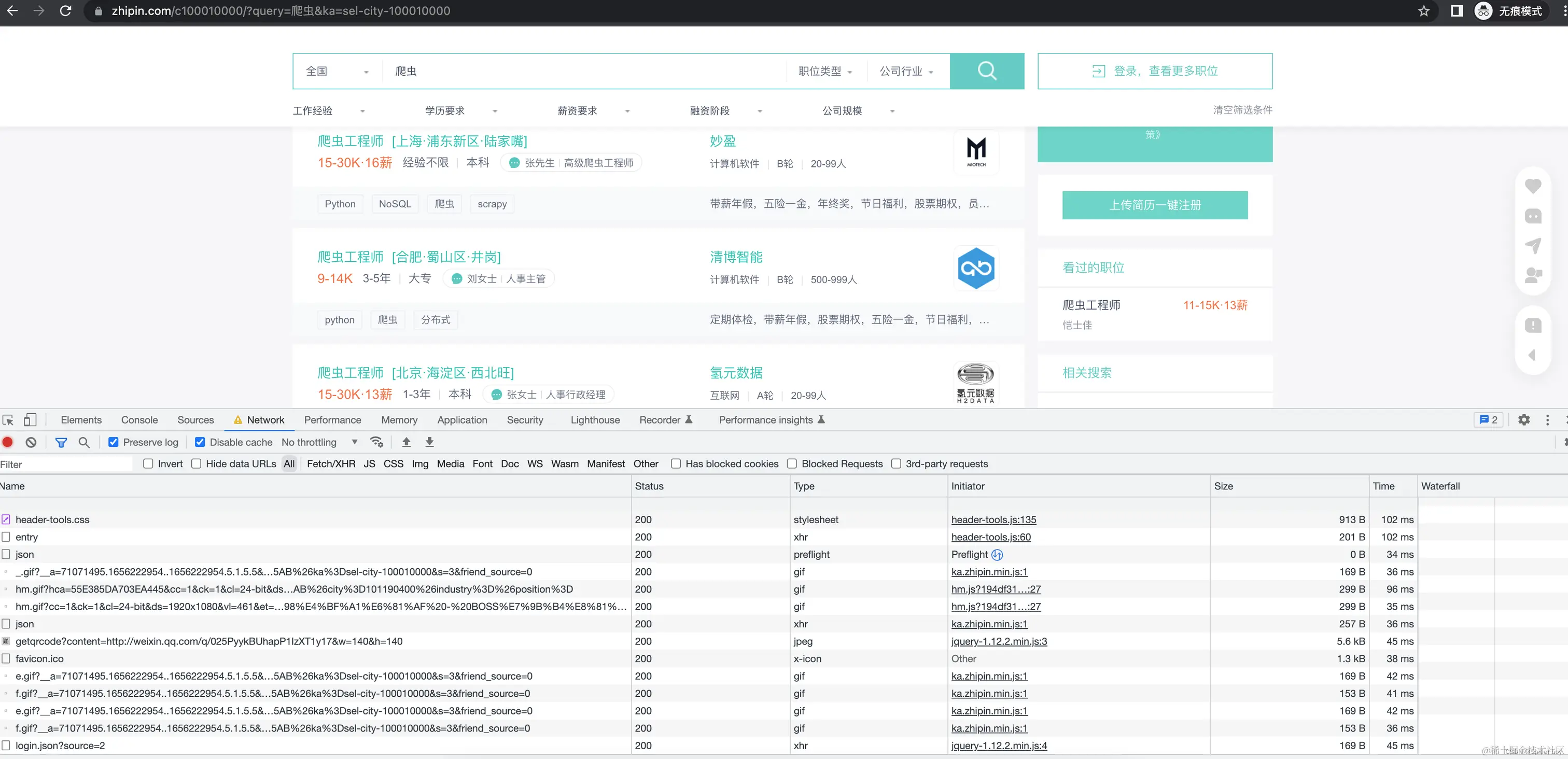
Task: Uncheck Preserve log checkbox
Action: click(x=113, y=443)
